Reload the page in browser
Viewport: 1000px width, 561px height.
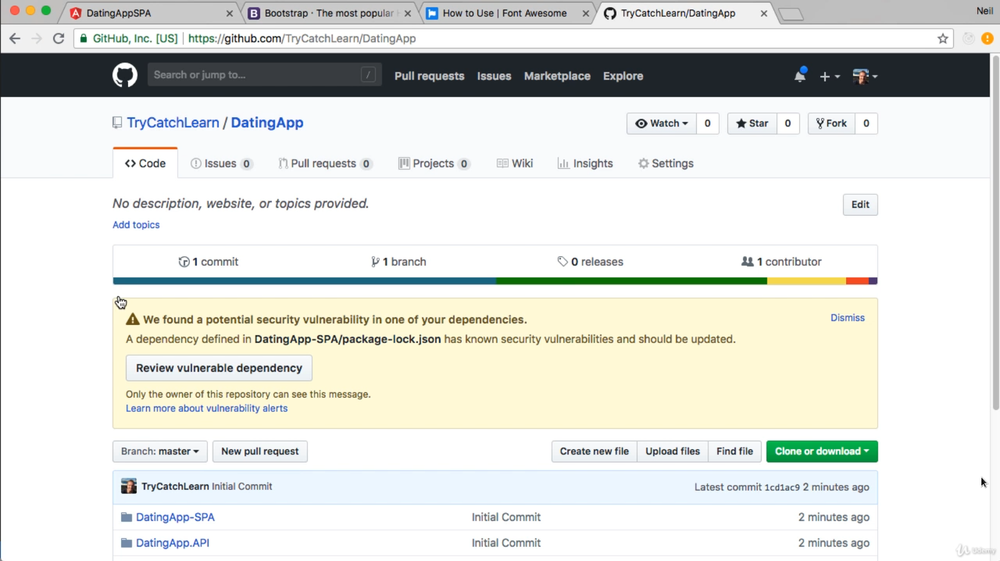(59, 38)
